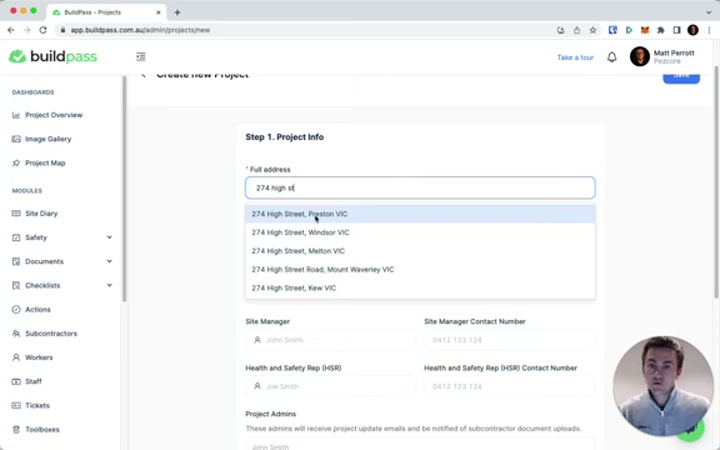Viewport: 720px width, 450px height.
Task: Click the Site Manager name field
Action: point(331,340)
